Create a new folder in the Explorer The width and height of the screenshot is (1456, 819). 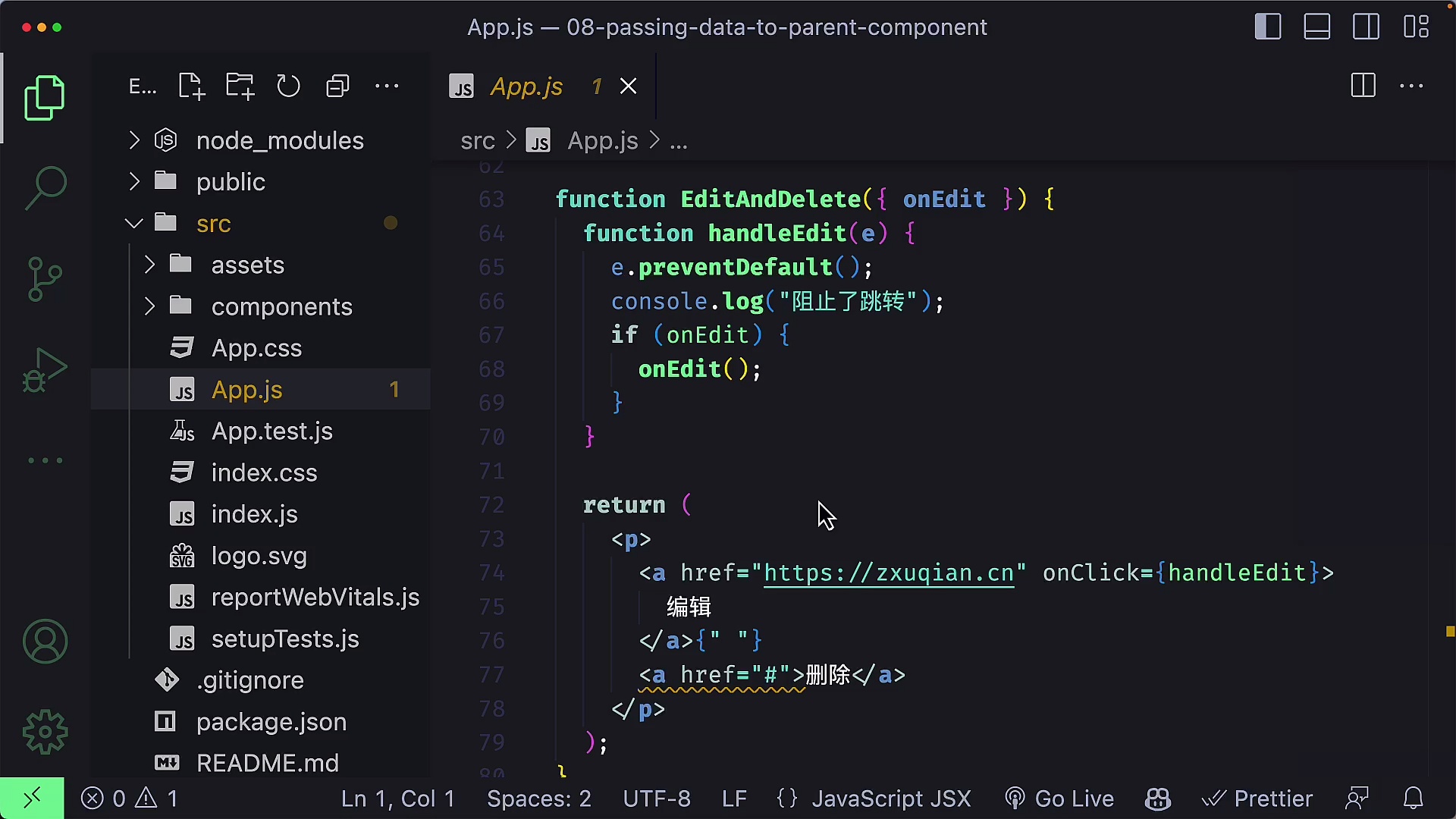[x=240, y=85]
